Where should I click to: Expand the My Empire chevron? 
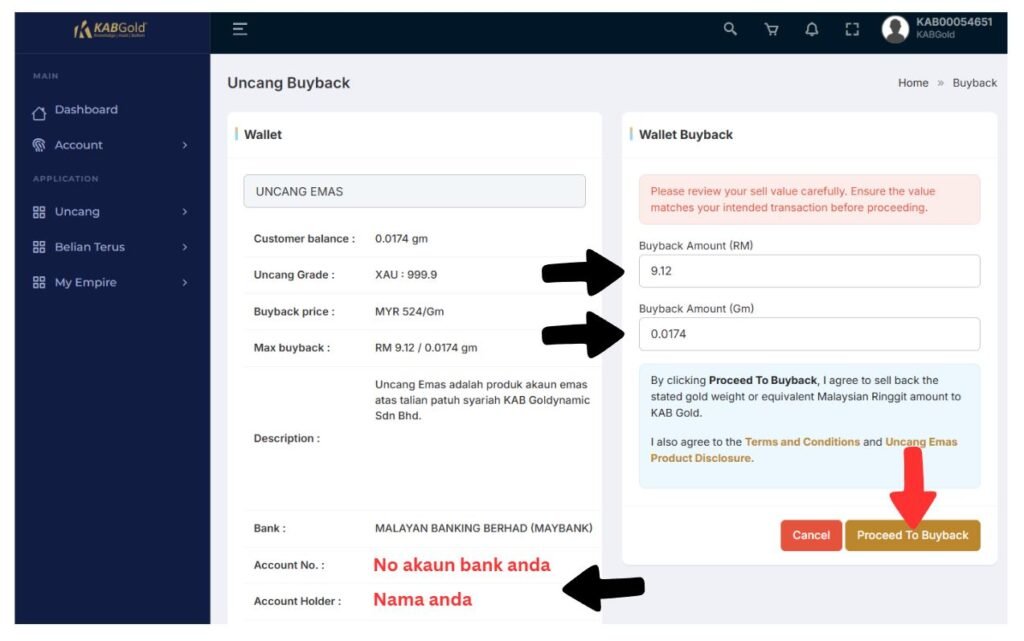coord(185,282)
